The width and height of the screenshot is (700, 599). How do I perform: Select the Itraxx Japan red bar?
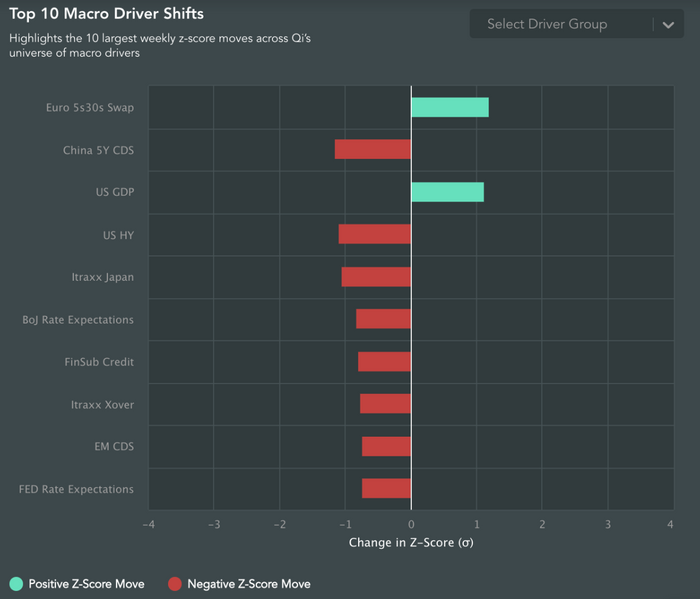coord(376,277)
